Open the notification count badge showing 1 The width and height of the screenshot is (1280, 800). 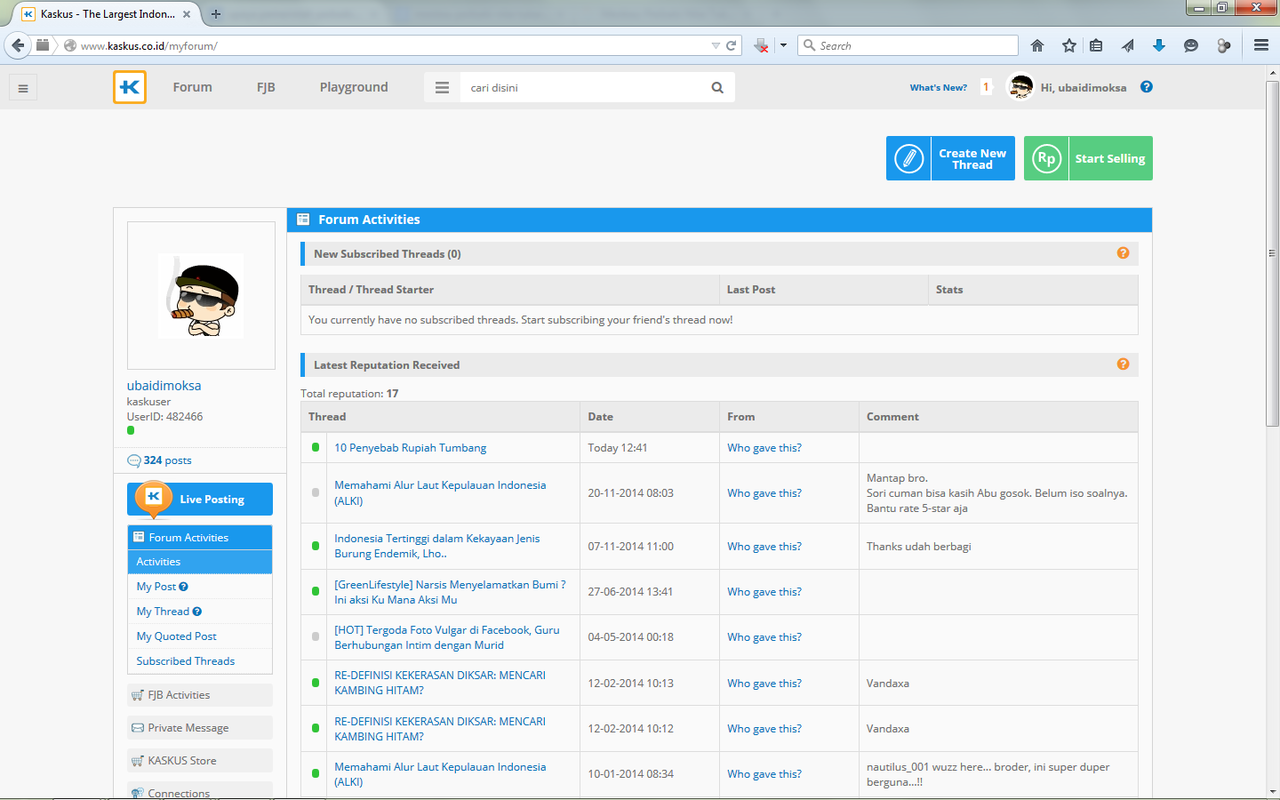coord(985,87)
